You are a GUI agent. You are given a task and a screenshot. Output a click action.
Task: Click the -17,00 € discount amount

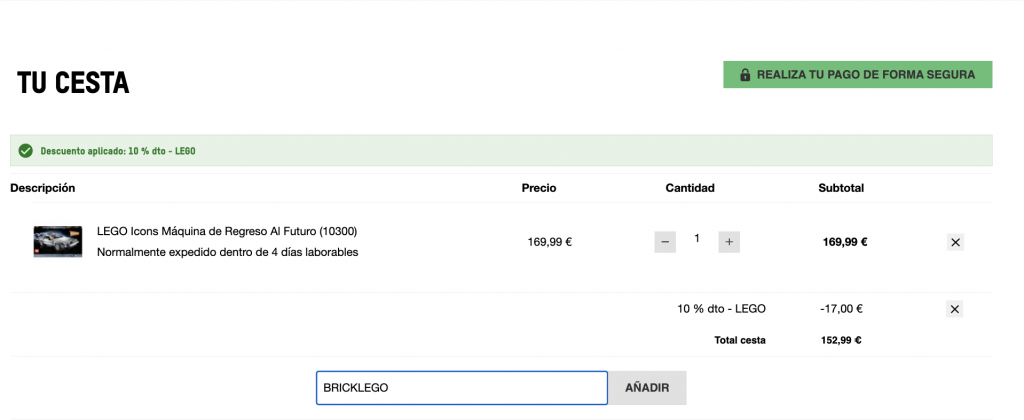click(x=841, y=309)
